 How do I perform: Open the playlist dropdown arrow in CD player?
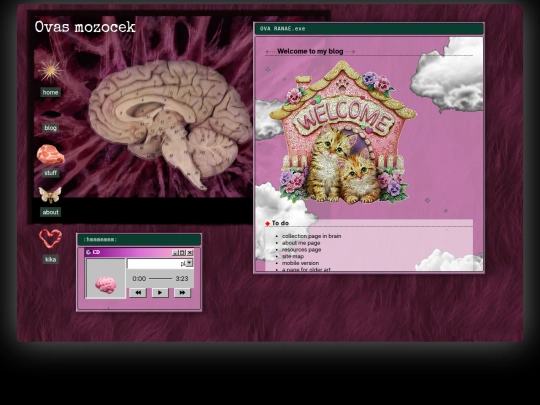click(x=189, y=263)
